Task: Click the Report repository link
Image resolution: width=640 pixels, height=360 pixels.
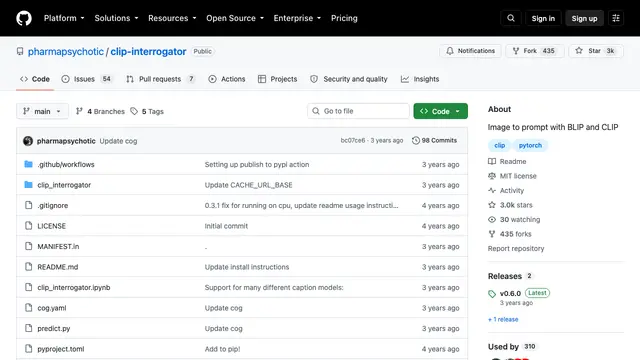Action: [516, 249]
